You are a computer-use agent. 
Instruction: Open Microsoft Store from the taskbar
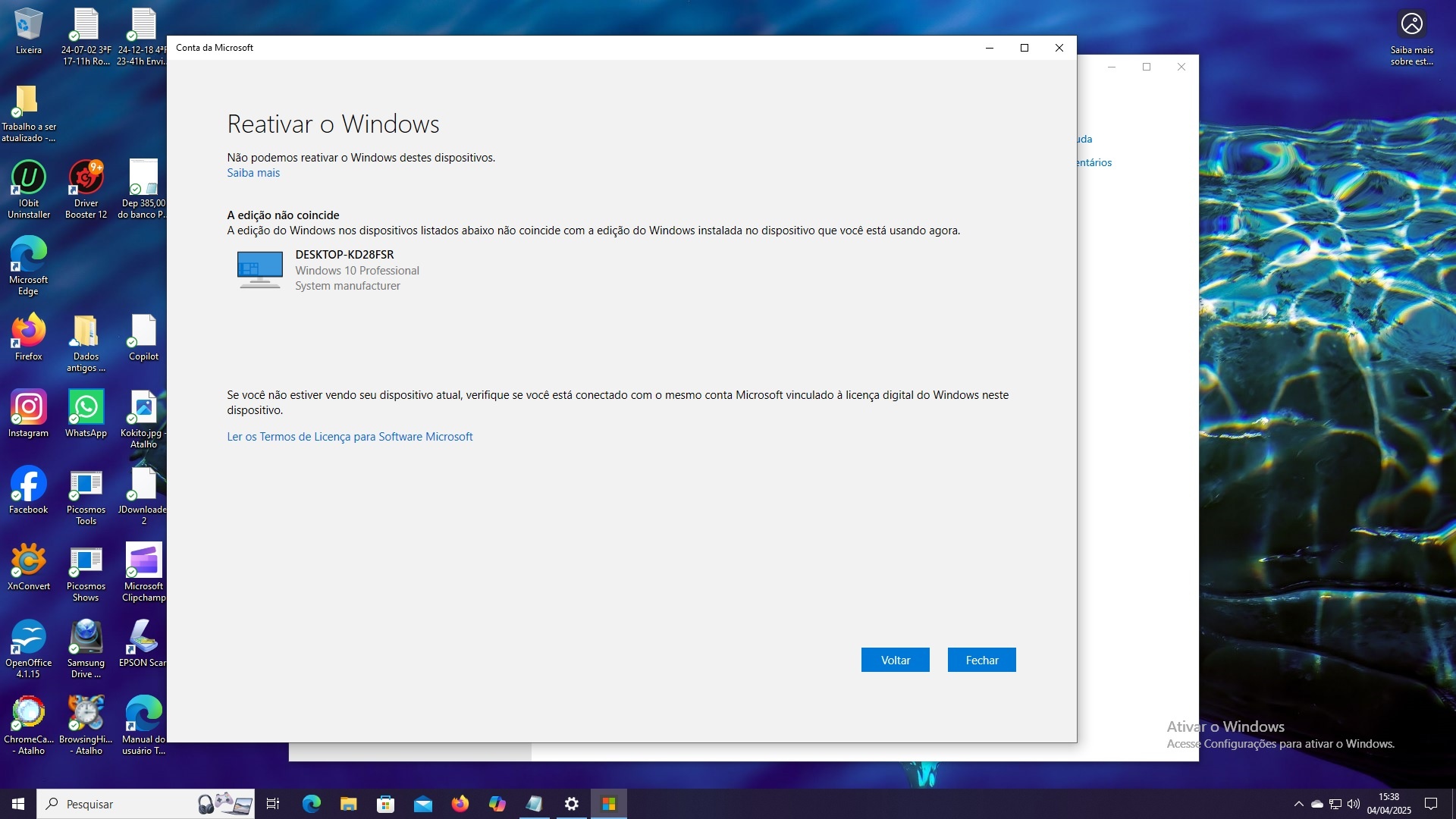[x=385, y=804]
